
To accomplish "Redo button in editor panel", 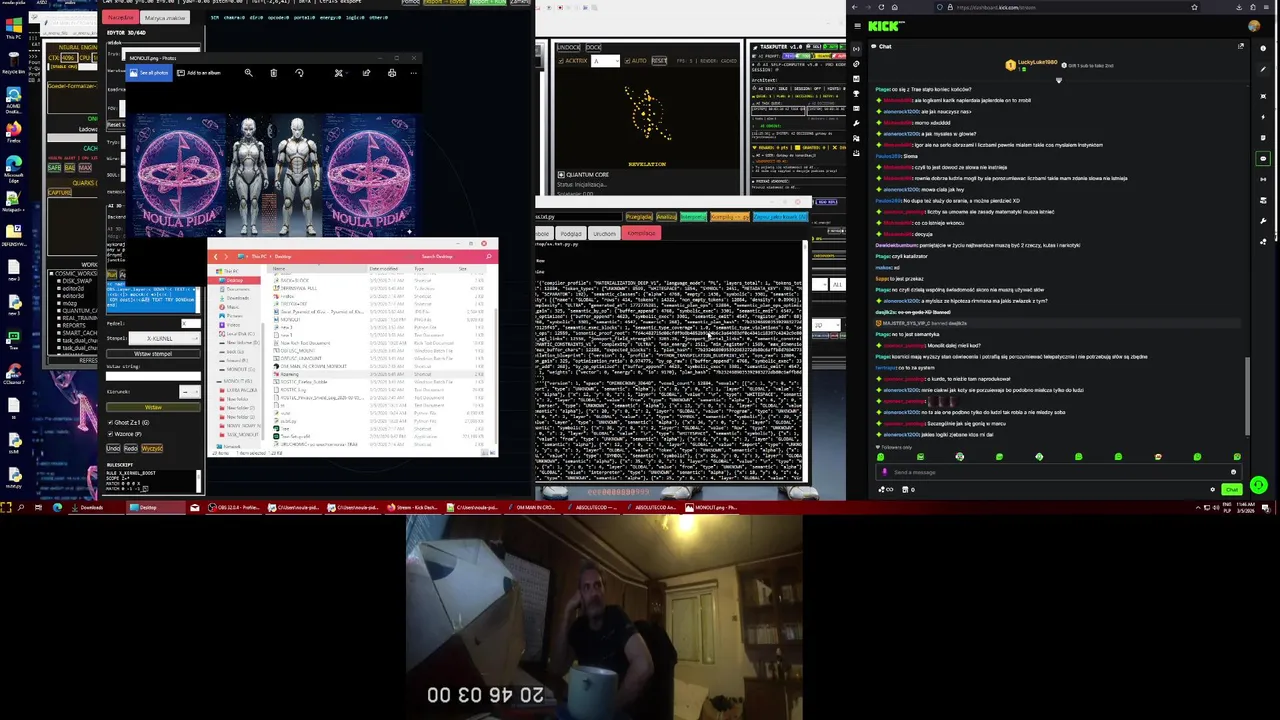I will [130, 449].
